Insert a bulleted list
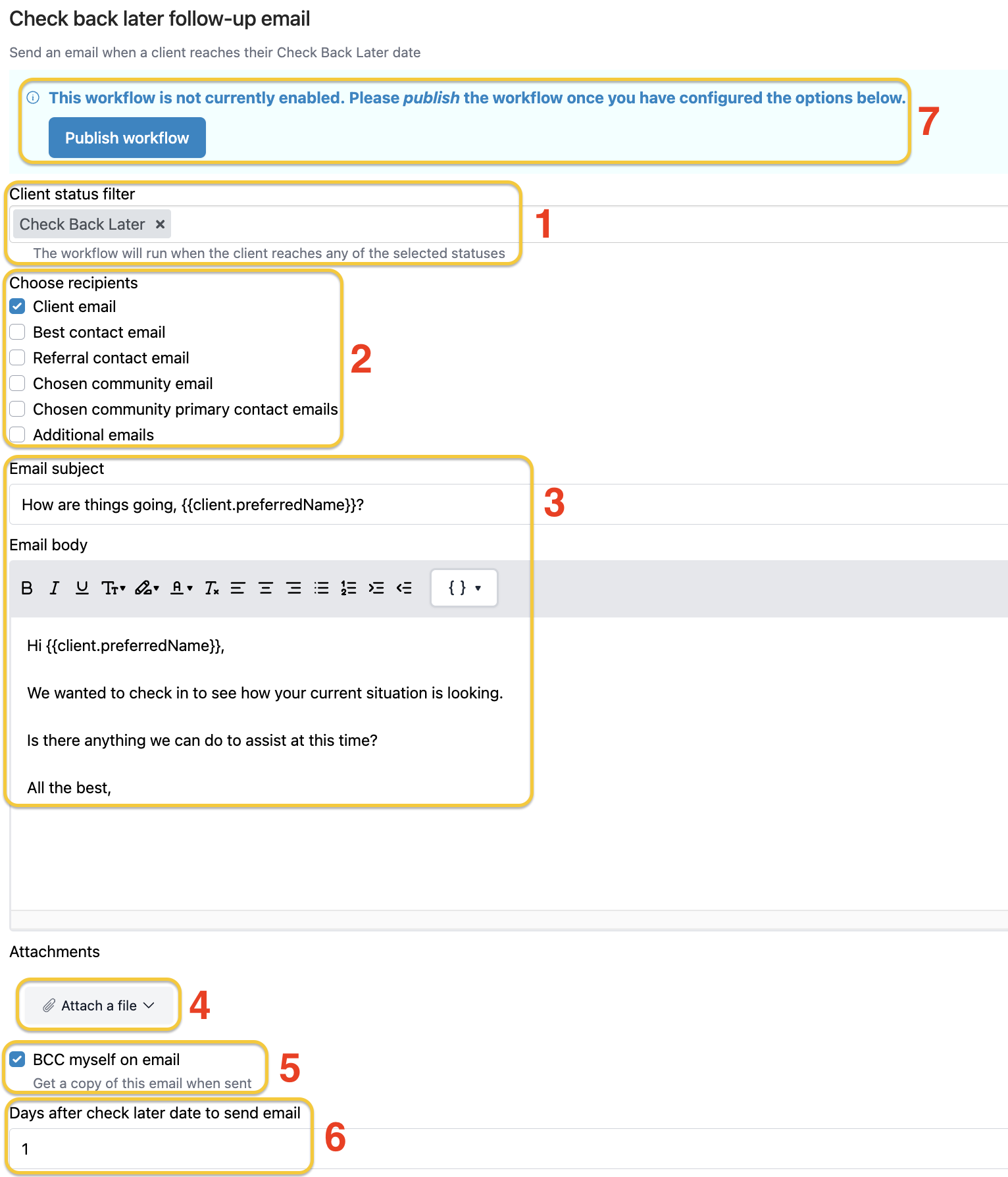 click(x=321, y=588)
